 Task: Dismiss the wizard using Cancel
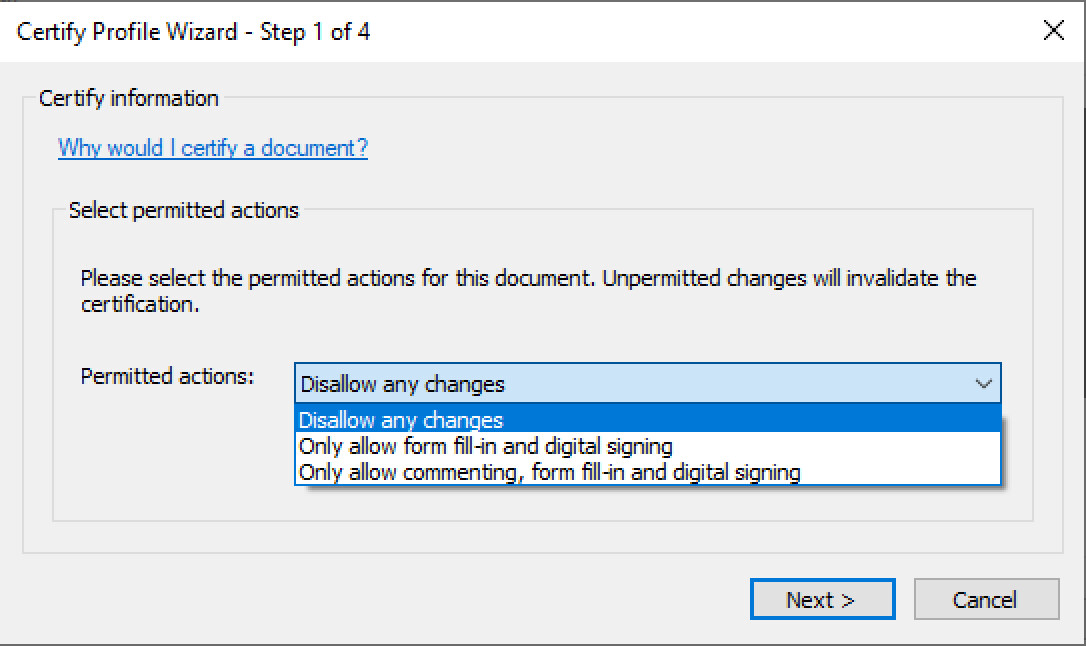[986, 599]
